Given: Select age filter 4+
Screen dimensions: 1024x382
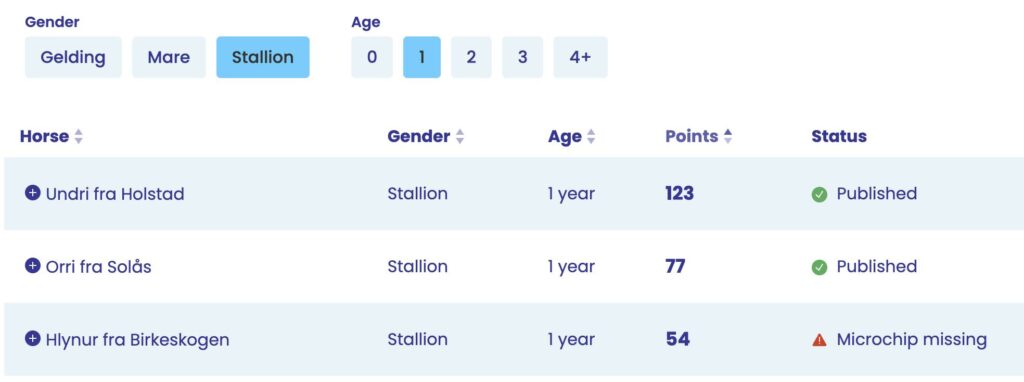Looking at the screenshot, I should pos(580,57).
